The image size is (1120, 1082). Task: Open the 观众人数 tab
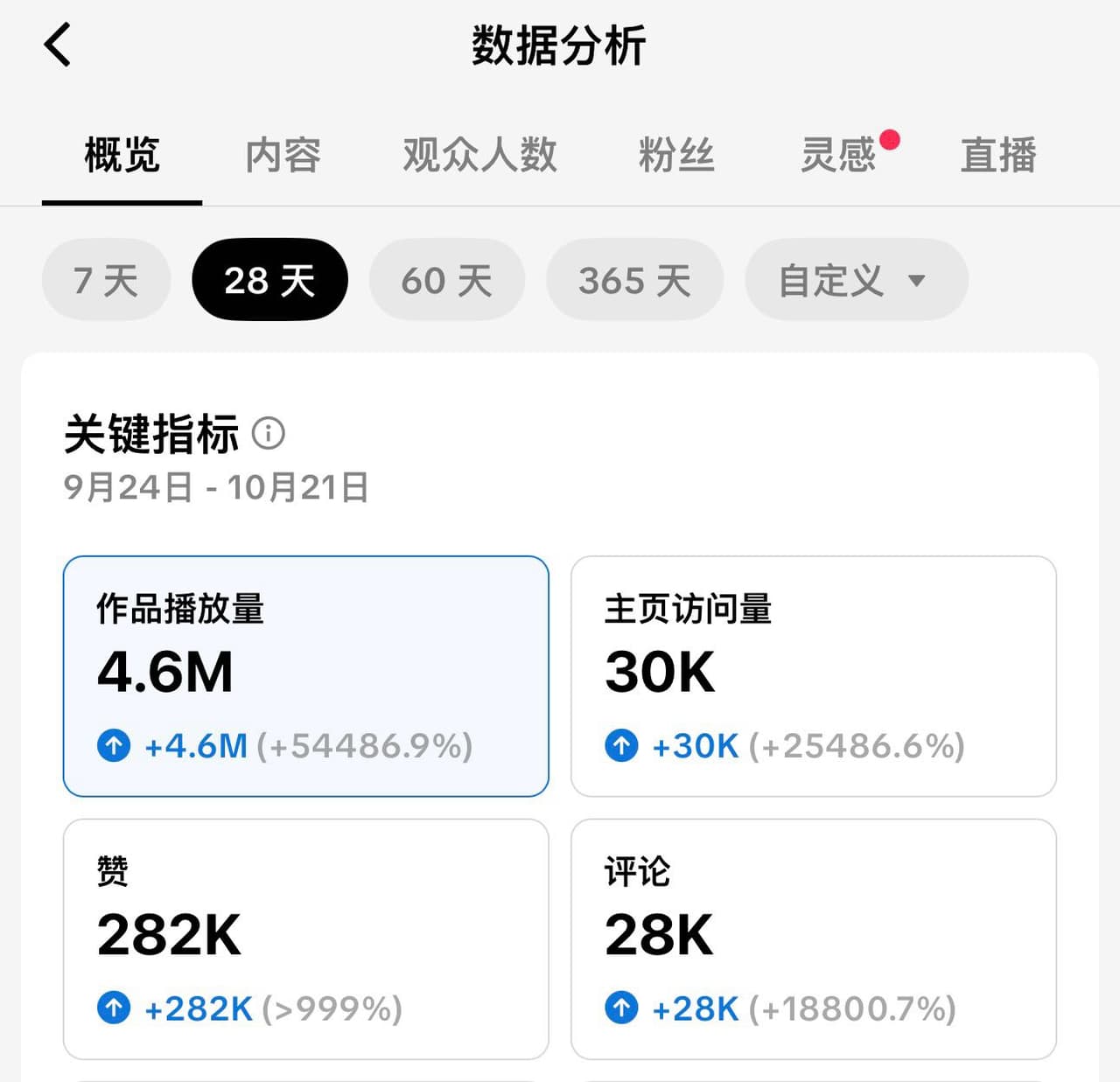(x=479, y=156)
